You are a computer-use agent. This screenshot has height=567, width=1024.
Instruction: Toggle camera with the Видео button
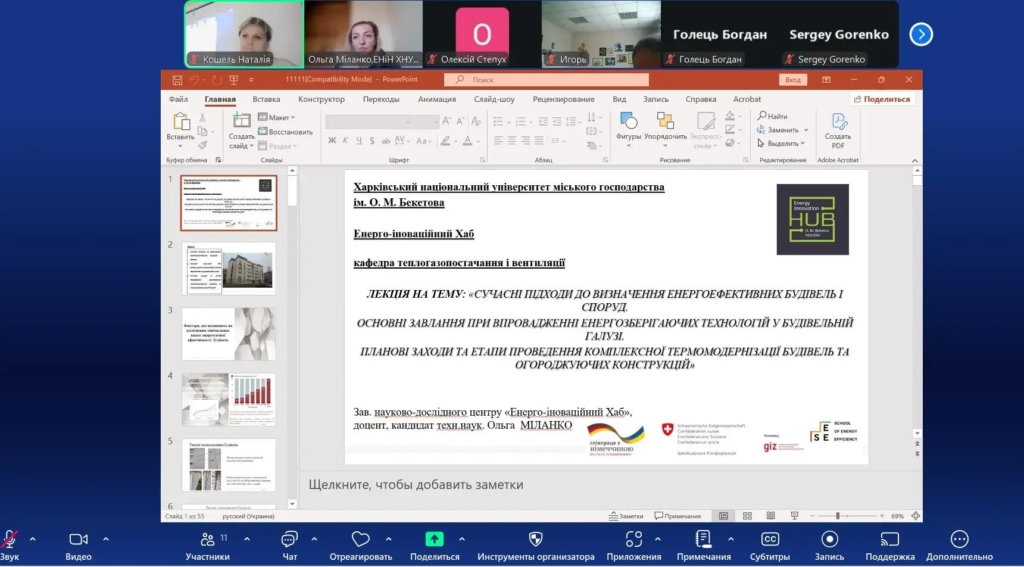(x=78, y=540)
